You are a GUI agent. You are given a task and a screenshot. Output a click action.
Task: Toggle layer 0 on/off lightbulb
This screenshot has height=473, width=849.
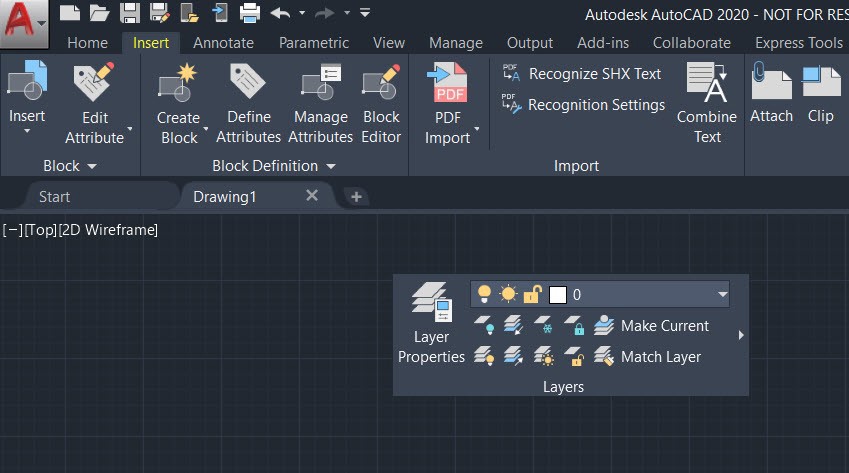click(484, 294)
